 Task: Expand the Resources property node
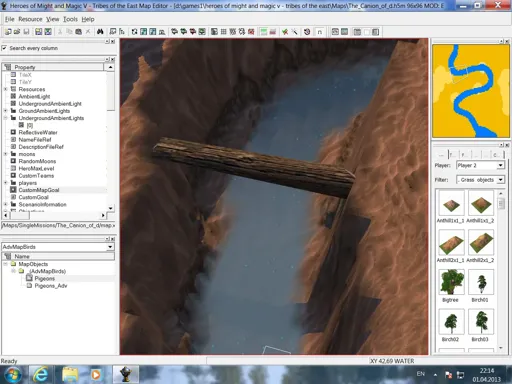5,89
